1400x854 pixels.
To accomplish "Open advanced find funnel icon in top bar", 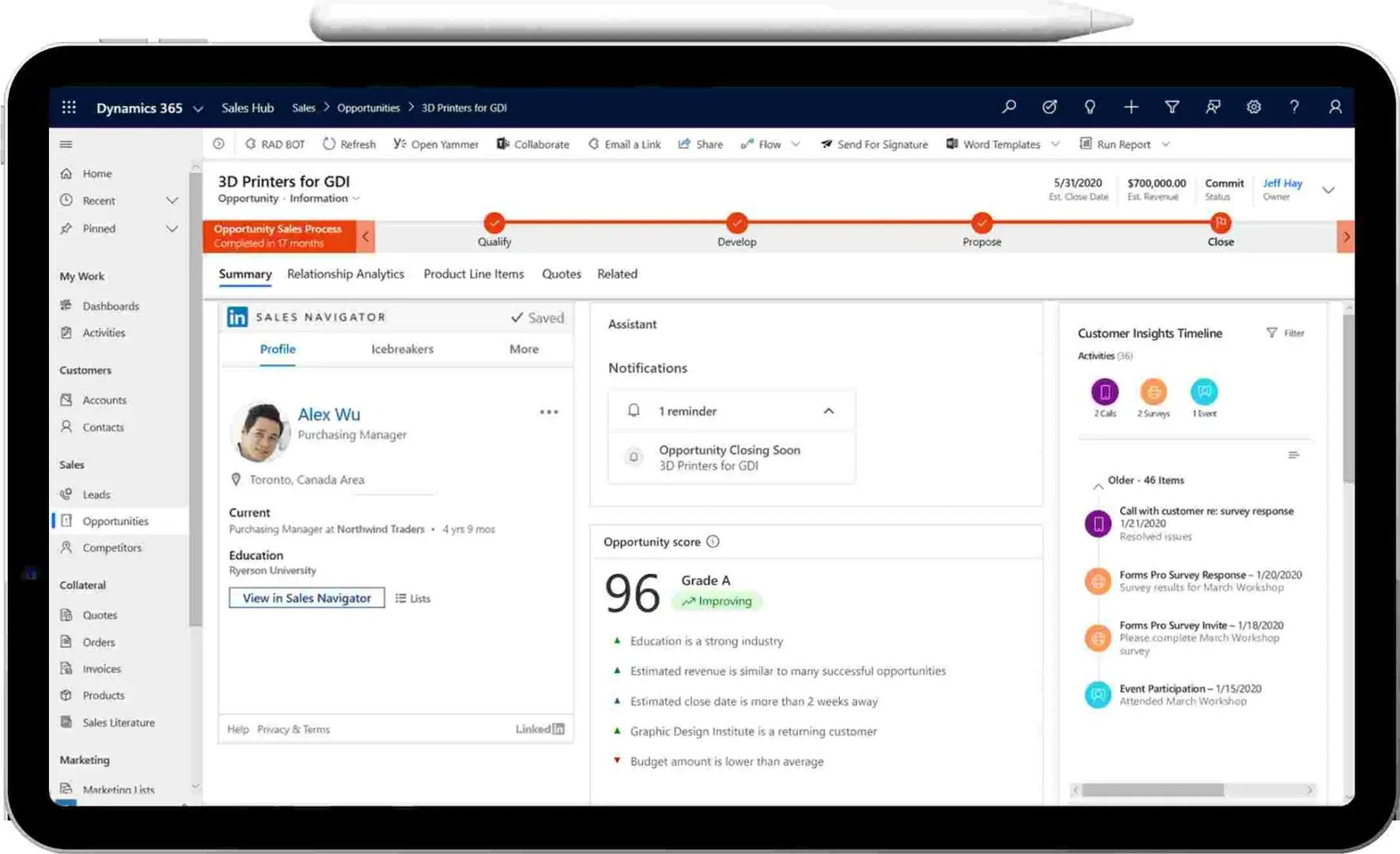I will [1172, 107].
